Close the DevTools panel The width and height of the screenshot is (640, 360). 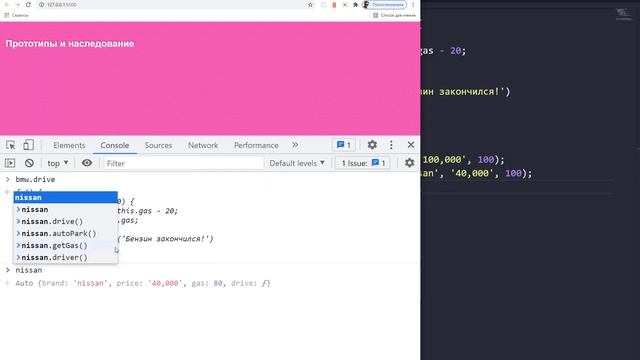pyautogui.click(x=411, y=145)
